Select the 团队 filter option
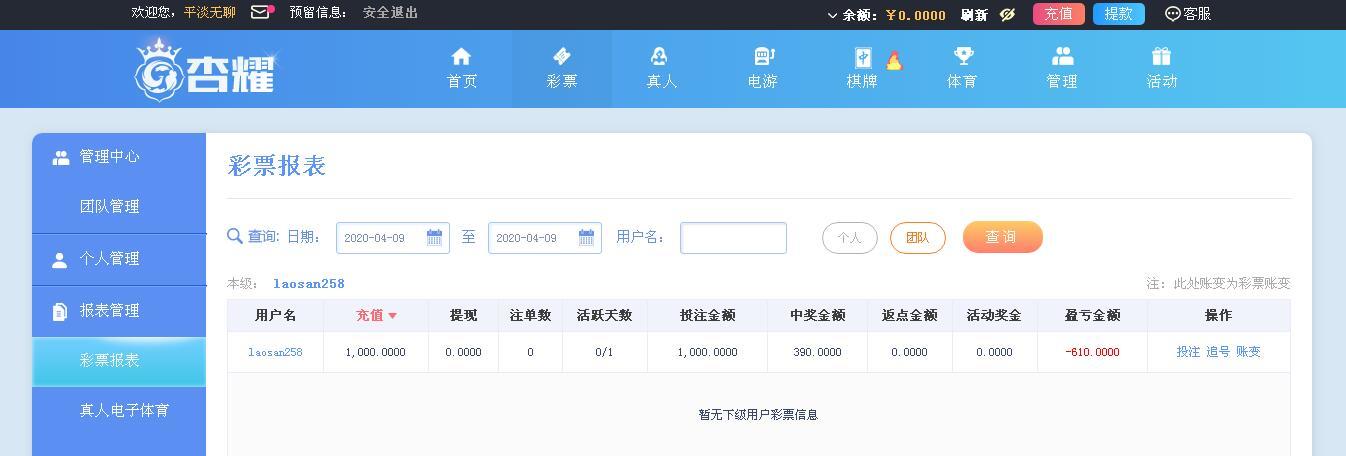The image size is (1346, 456). click(918, 238)
